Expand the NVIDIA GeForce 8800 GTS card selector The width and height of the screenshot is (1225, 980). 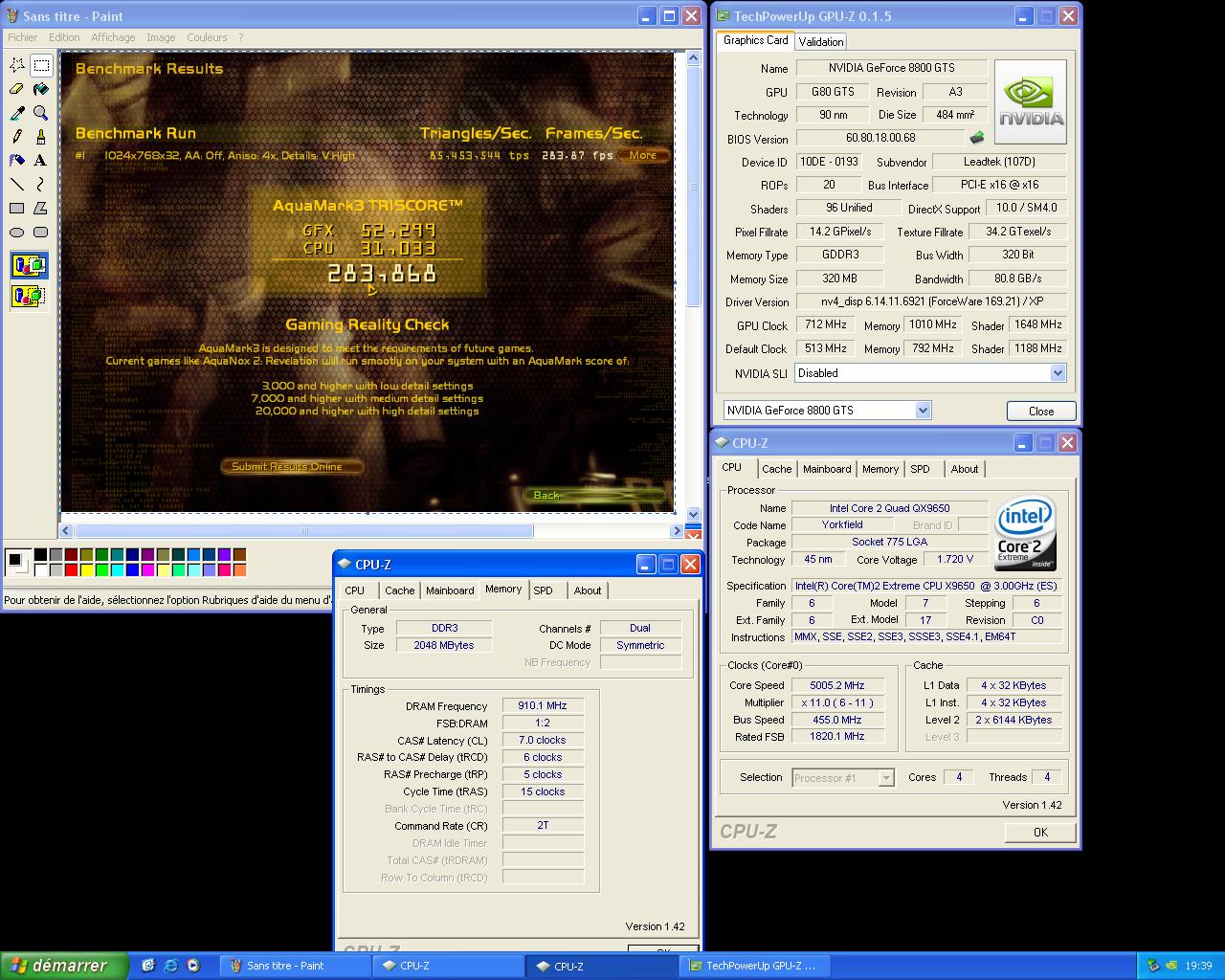tap(923, 411)
